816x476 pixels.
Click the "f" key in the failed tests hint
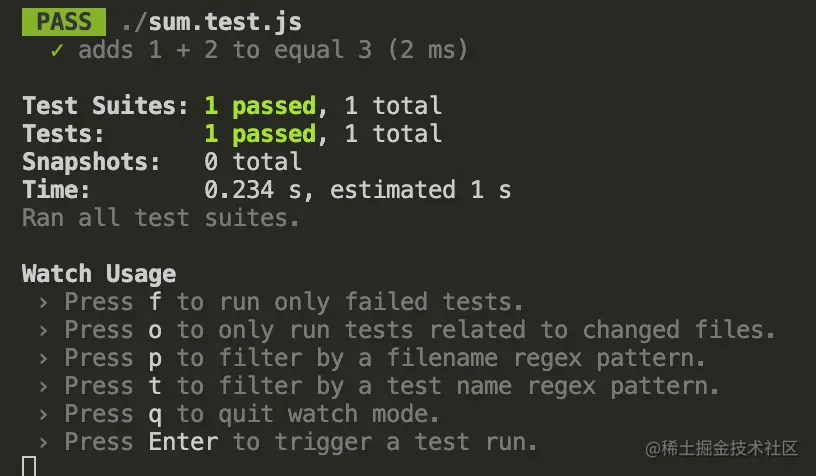154,302
